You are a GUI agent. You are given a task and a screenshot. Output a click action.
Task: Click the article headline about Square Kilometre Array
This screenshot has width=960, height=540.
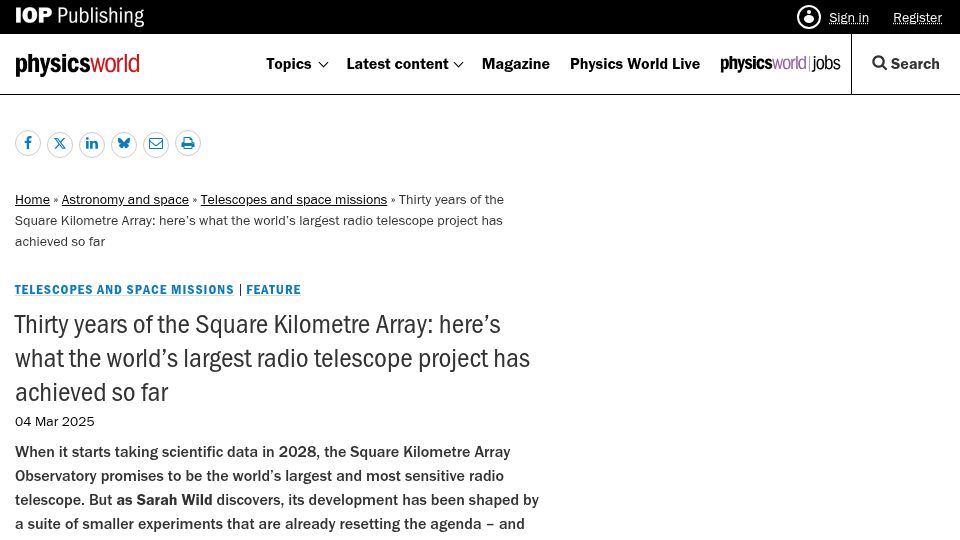(x=272, y=359)
